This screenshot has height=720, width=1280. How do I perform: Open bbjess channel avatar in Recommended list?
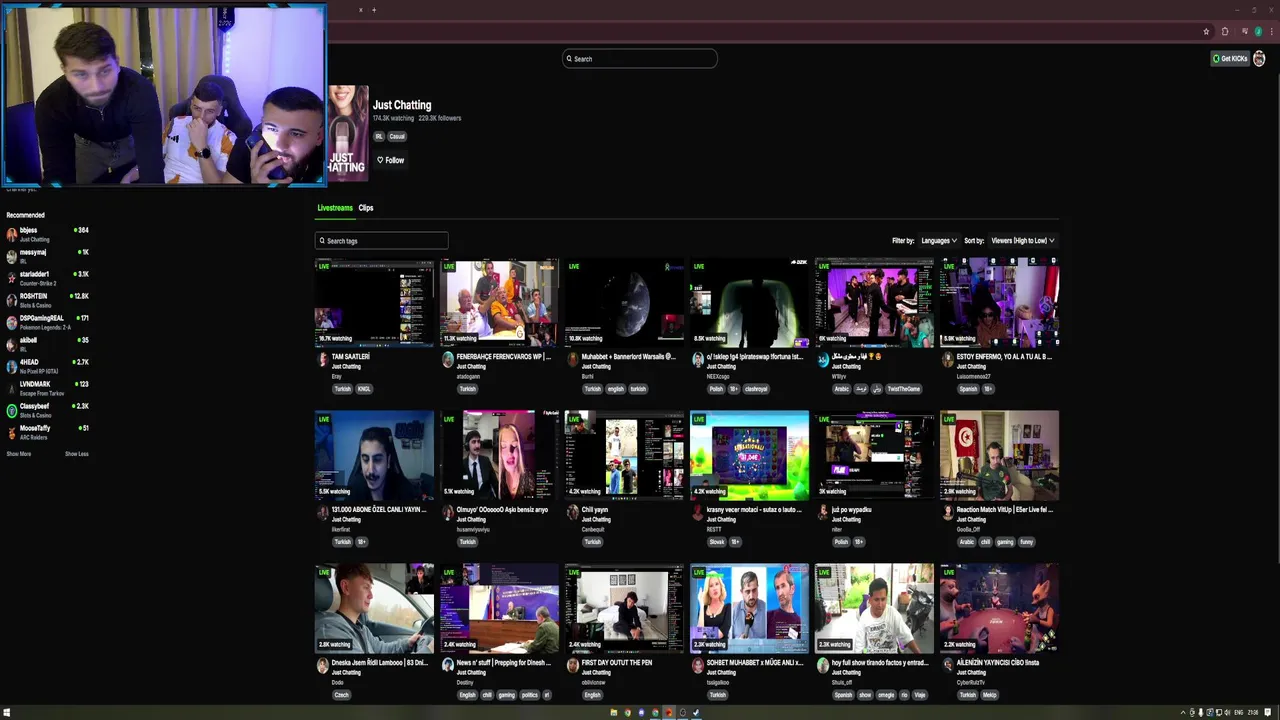pyautogui.click(x=12, y=234)
